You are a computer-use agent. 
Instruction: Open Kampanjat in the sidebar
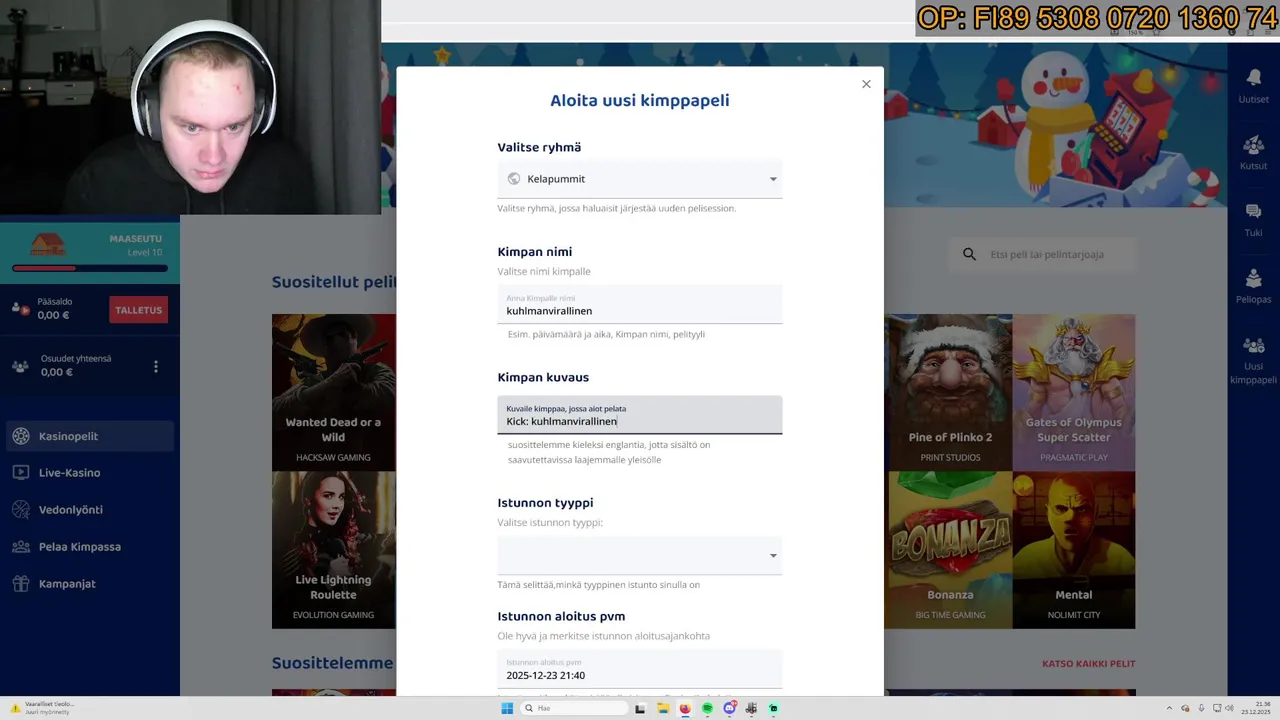coord(90,584)
